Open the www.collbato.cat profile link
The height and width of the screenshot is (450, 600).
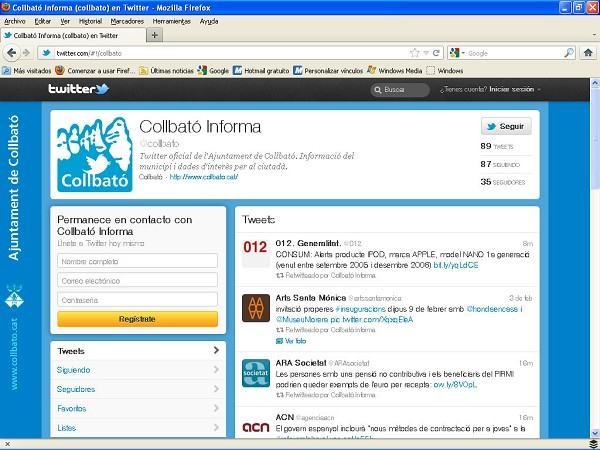204,177
